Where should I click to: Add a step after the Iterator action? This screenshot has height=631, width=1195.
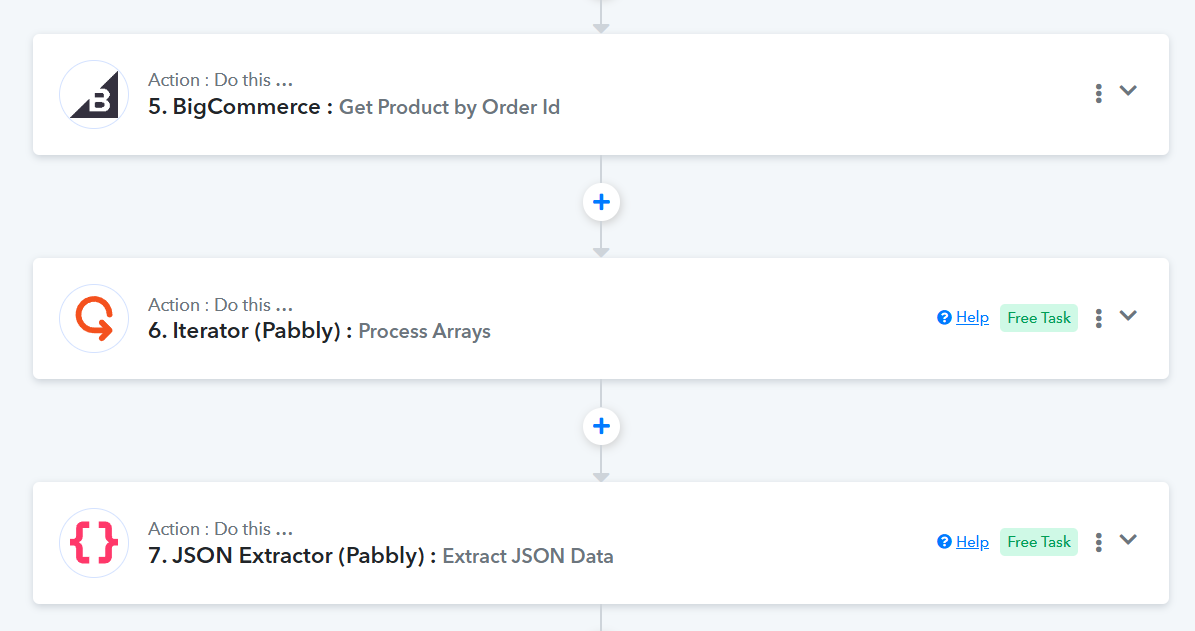click(x=601, y=427)
